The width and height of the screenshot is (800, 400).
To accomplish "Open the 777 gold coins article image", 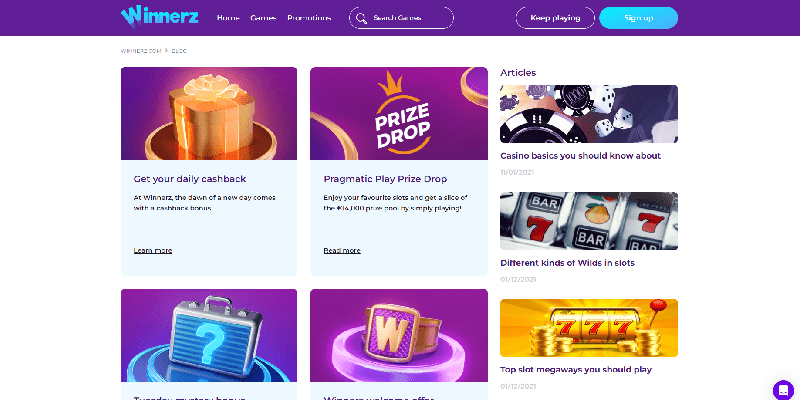I will pos(589,328).
